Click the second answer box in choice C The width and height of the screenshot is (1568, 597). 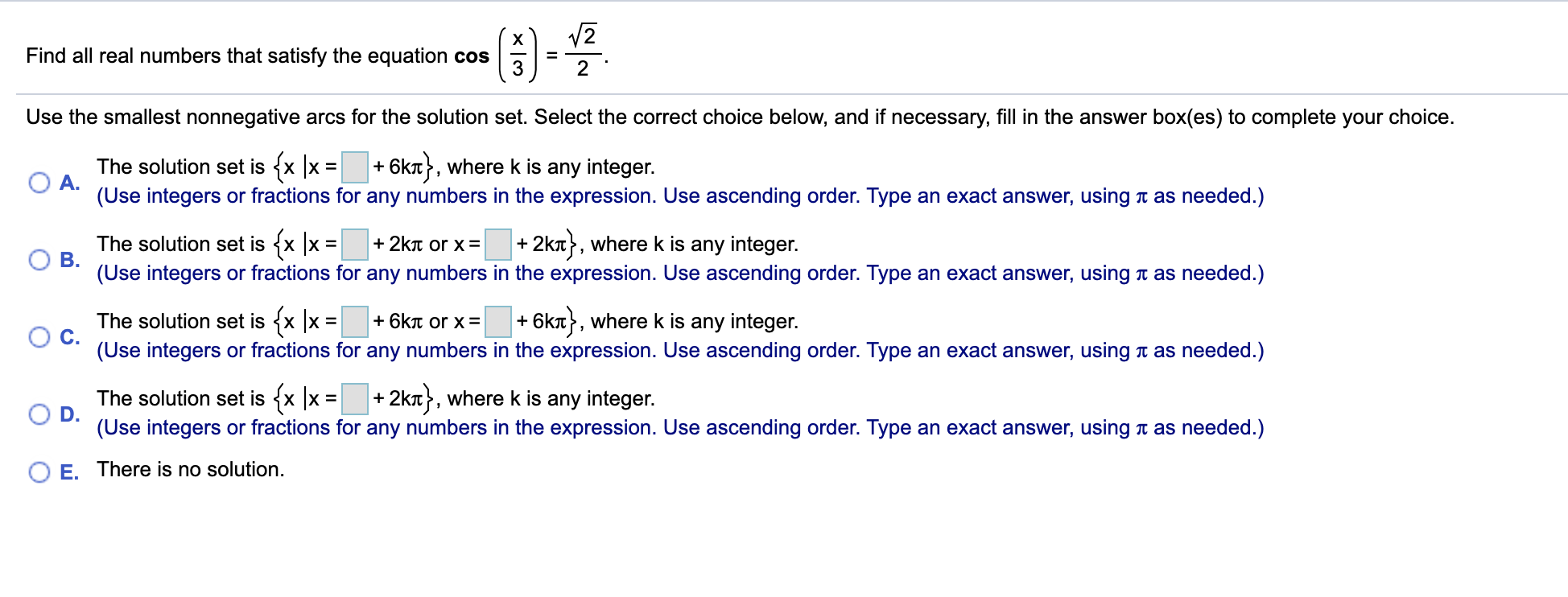[497, 321]
